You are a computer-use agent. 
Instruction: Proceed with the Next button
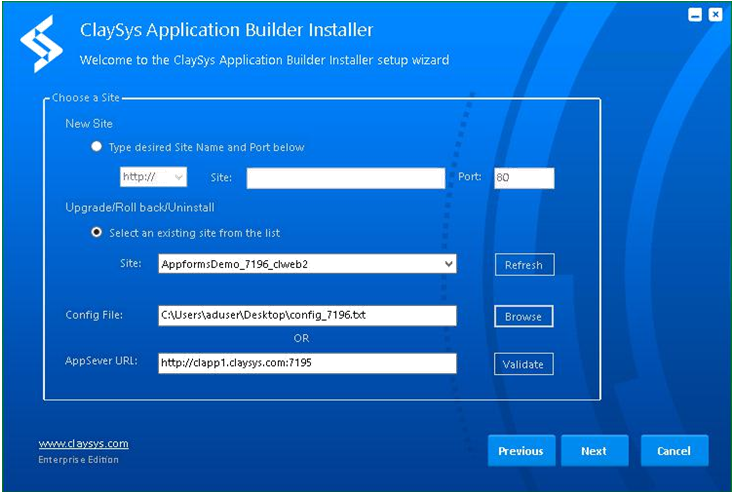pyautogui.click(x=594, y=451)
